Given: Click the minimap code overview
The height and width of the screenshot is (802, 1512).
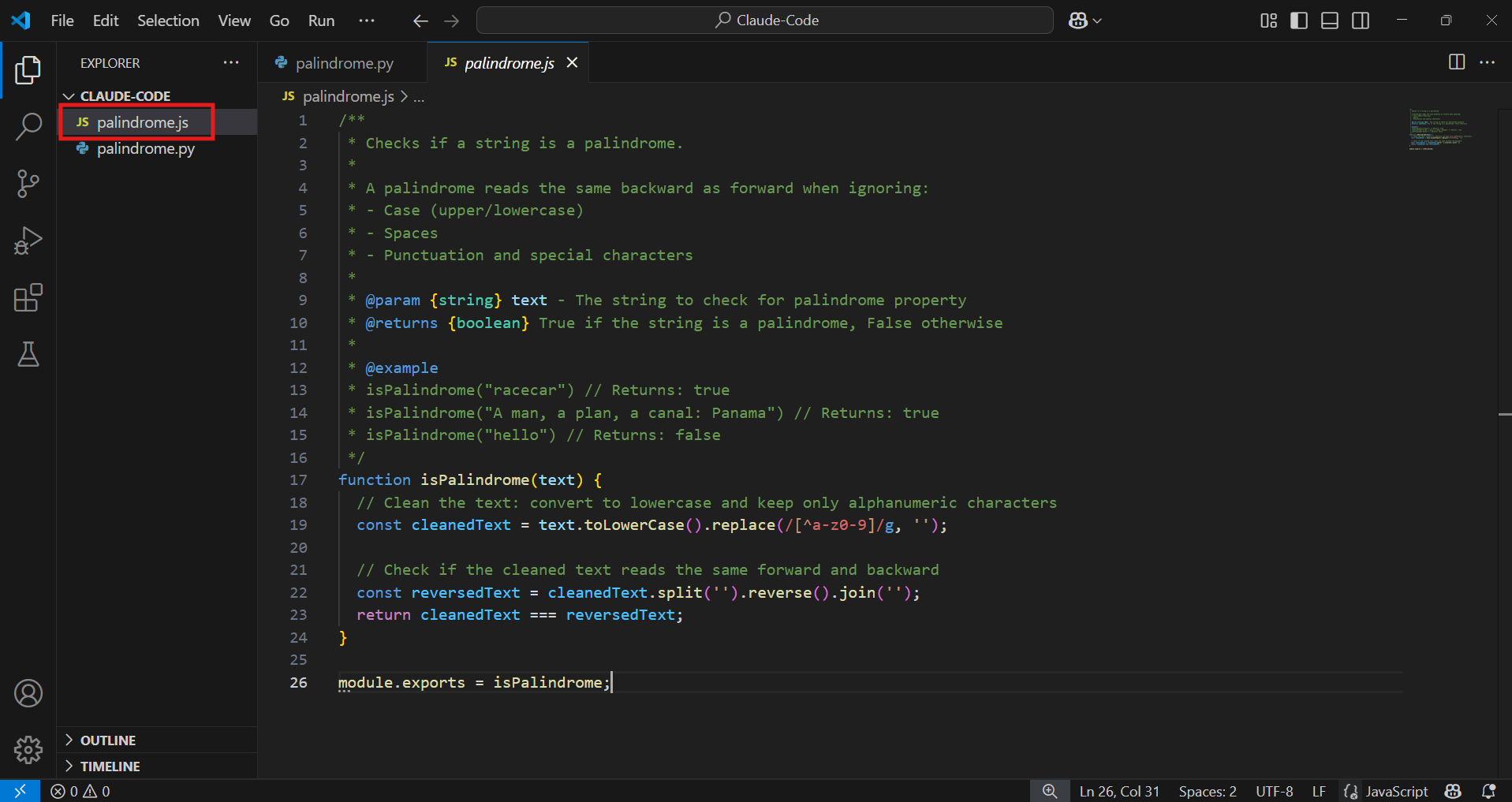Looking at the screenshot, I should (1439, 129).
